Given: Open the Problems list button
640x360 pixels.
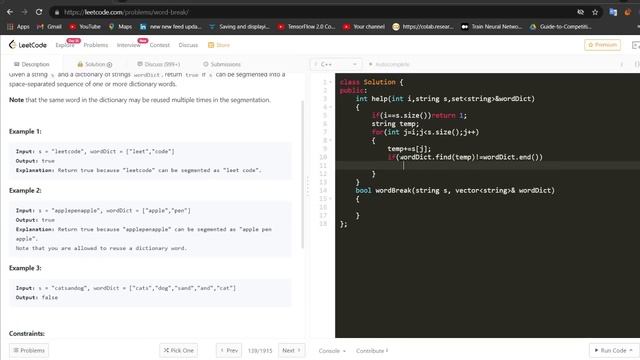Looking at the screenshot, I should click(x=29, y=350).
